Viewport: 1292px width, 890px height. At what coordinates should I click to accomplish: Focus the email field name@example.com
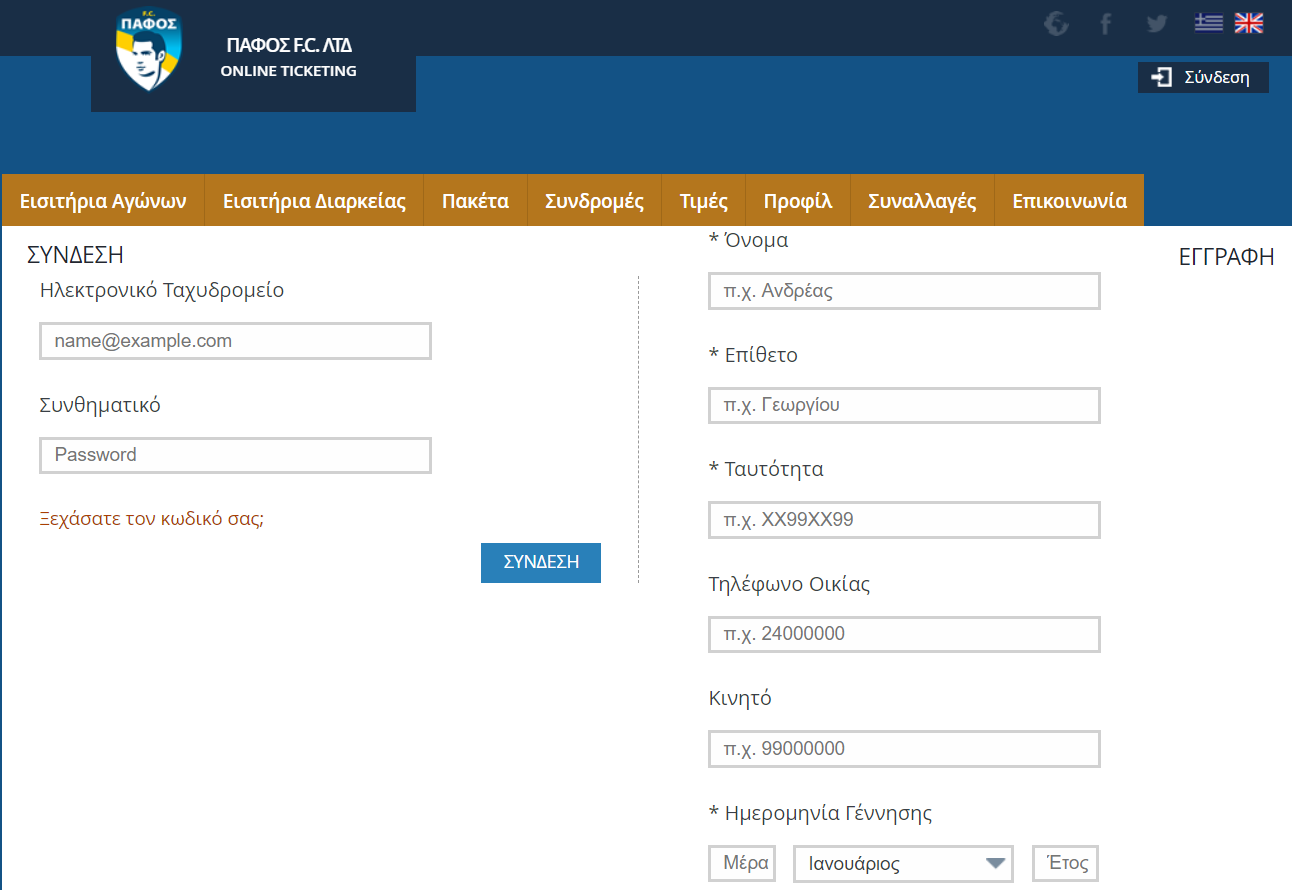(x=235, y=341)
